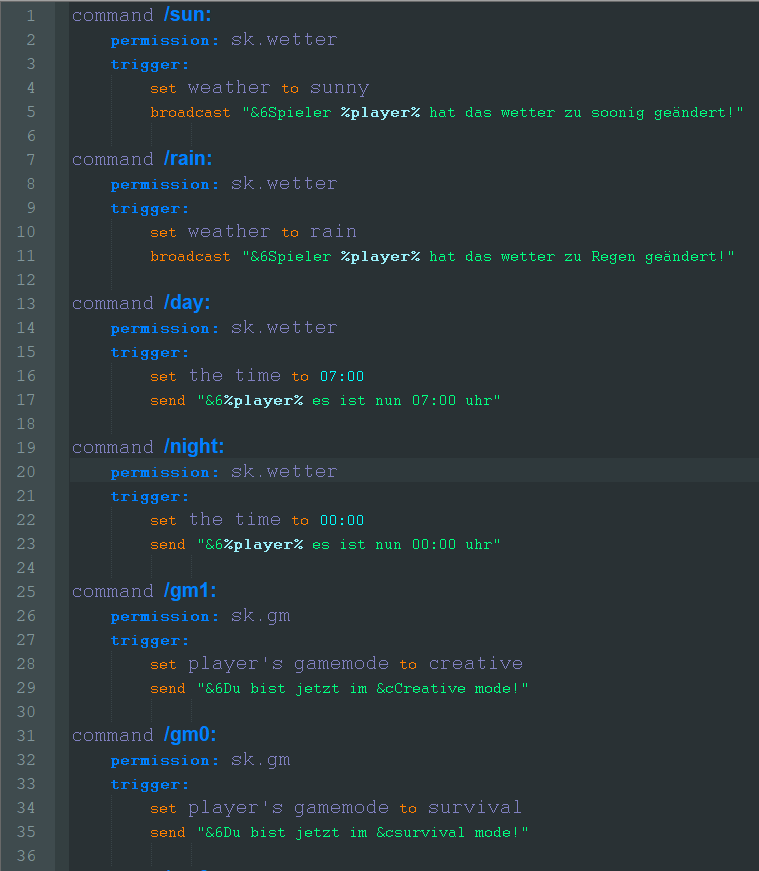Click the highlighted 'permission:' on line 20
The height and width of the screenshot is (871, 759).
pos(164,472)
